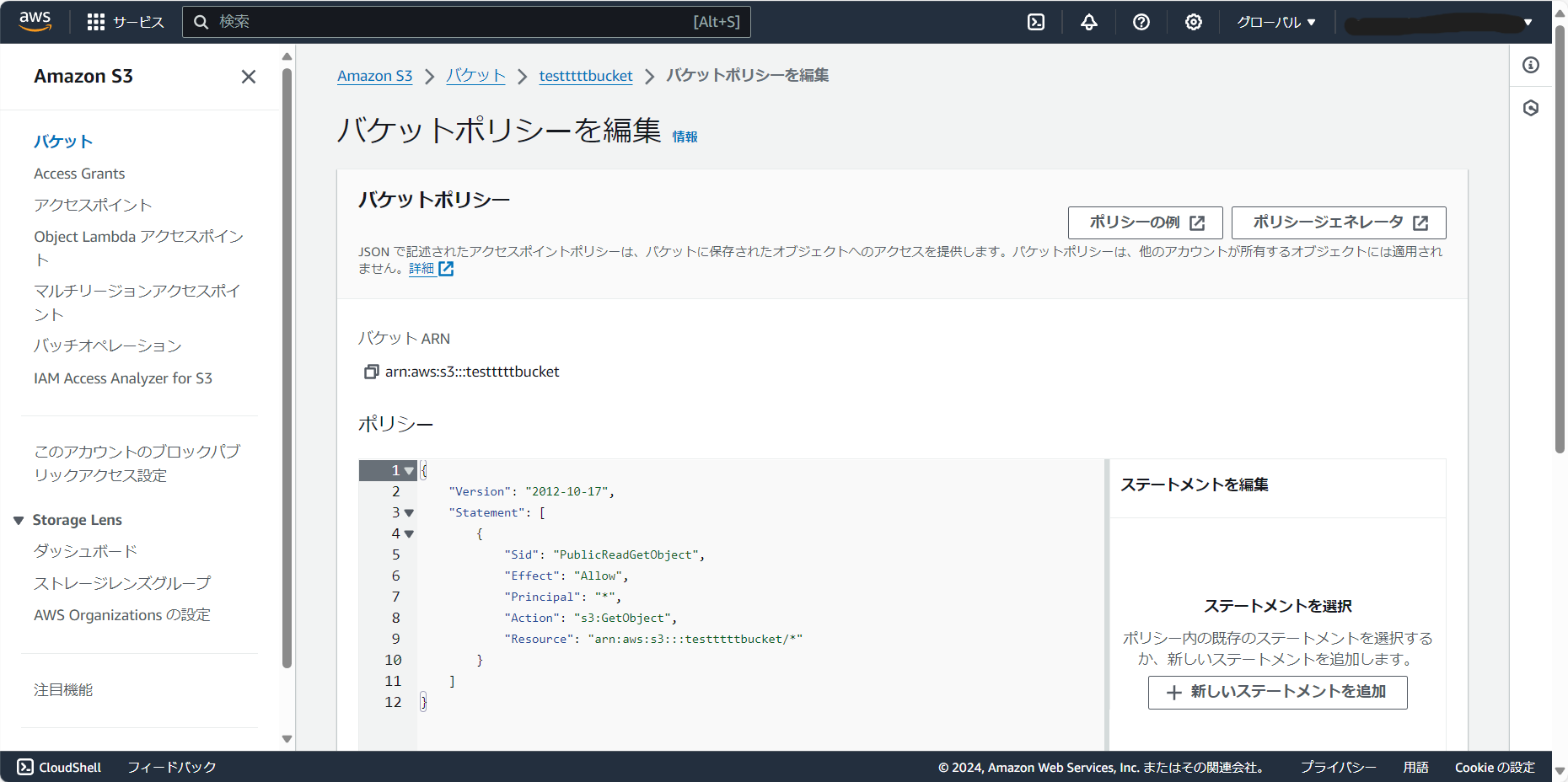Click the "Version": "2012-10-17" line
Screen dimensions: 1568x782
pyautogui.click(x=532, y=492)
